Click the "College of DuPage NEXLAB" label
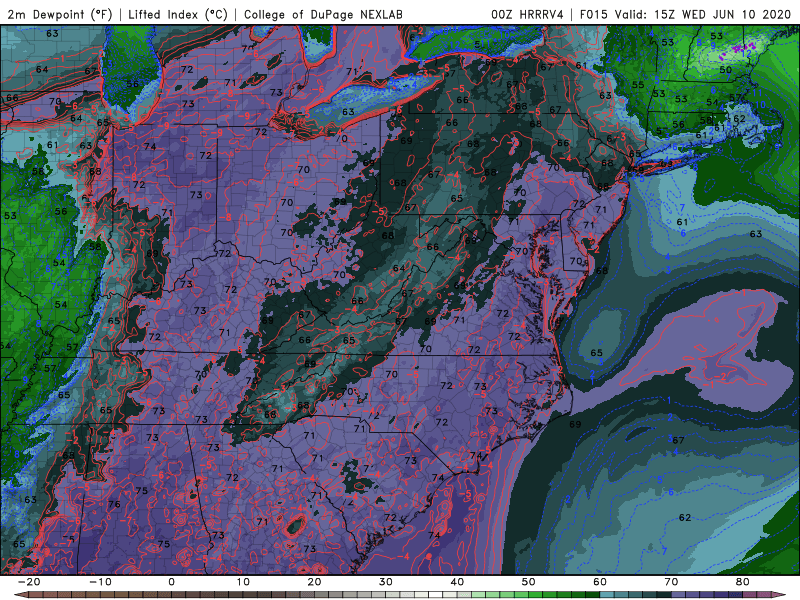Screen dimensions: 800x600 [x=323, y=14]
